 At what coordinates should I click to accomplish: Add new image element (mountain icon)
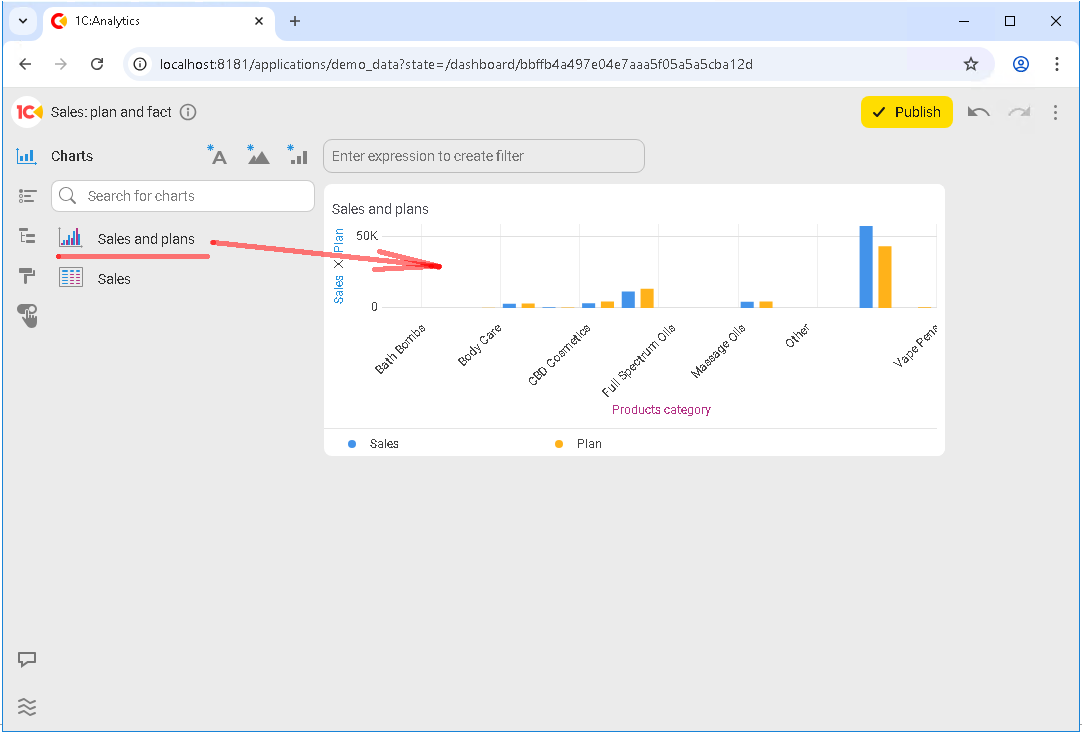click(x=258, y=155)
